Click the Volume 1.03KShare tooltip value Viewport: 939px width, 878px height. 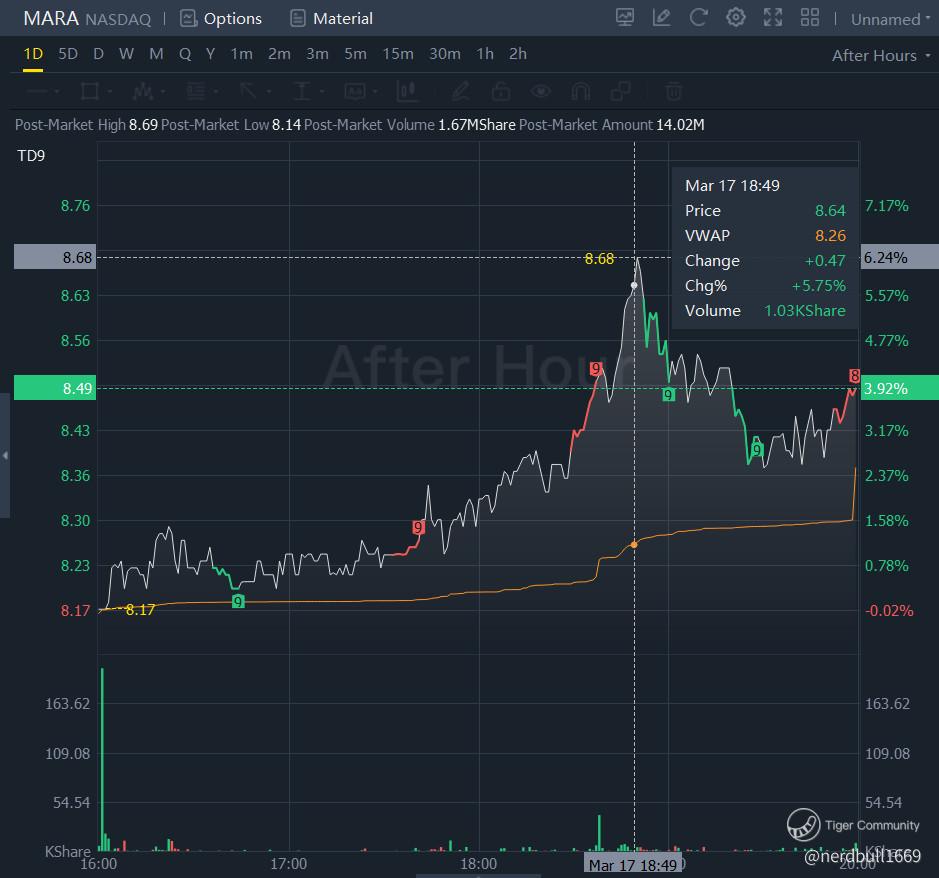(x=805, y=311)
